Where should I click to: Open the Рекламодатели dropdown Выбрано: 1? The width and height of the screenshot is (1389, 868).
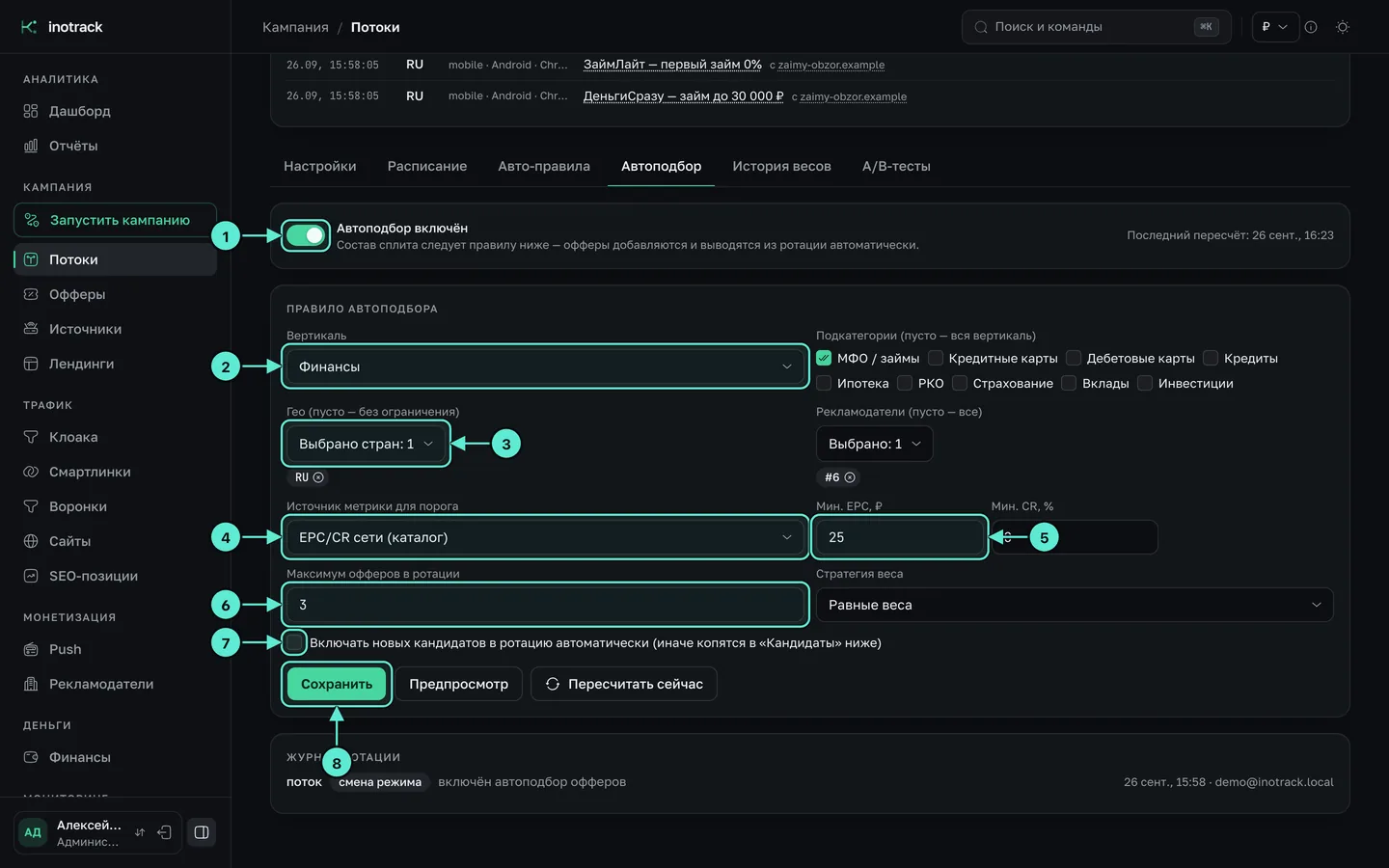874,444
